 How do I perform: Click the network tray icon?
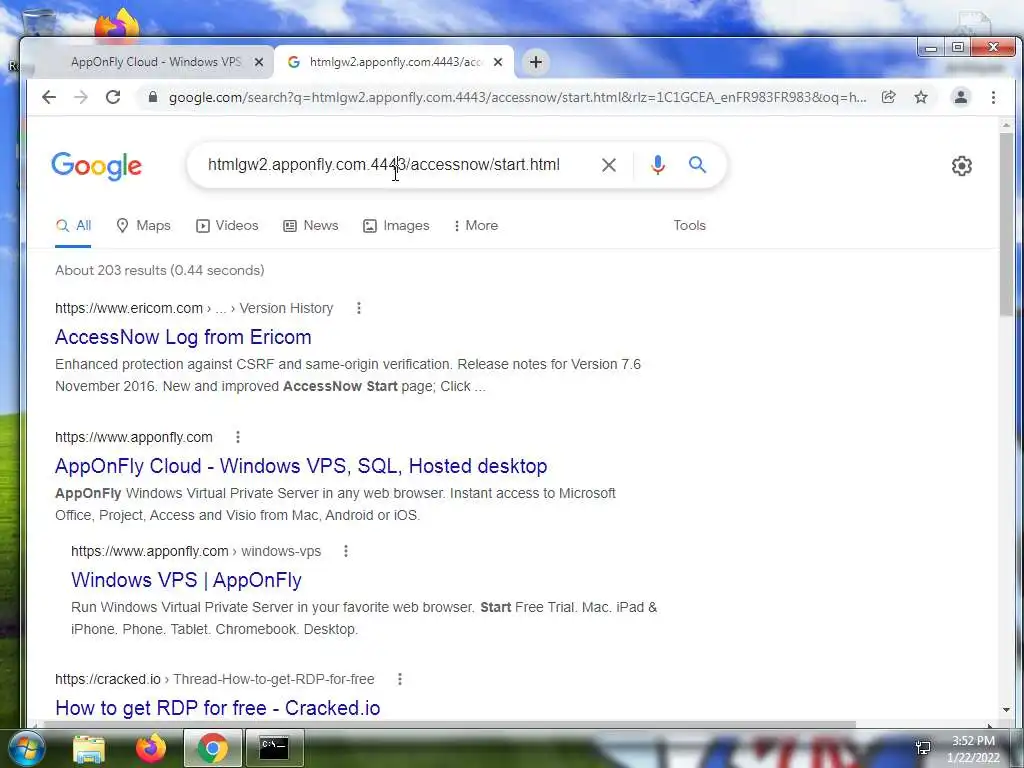(923, 748)
